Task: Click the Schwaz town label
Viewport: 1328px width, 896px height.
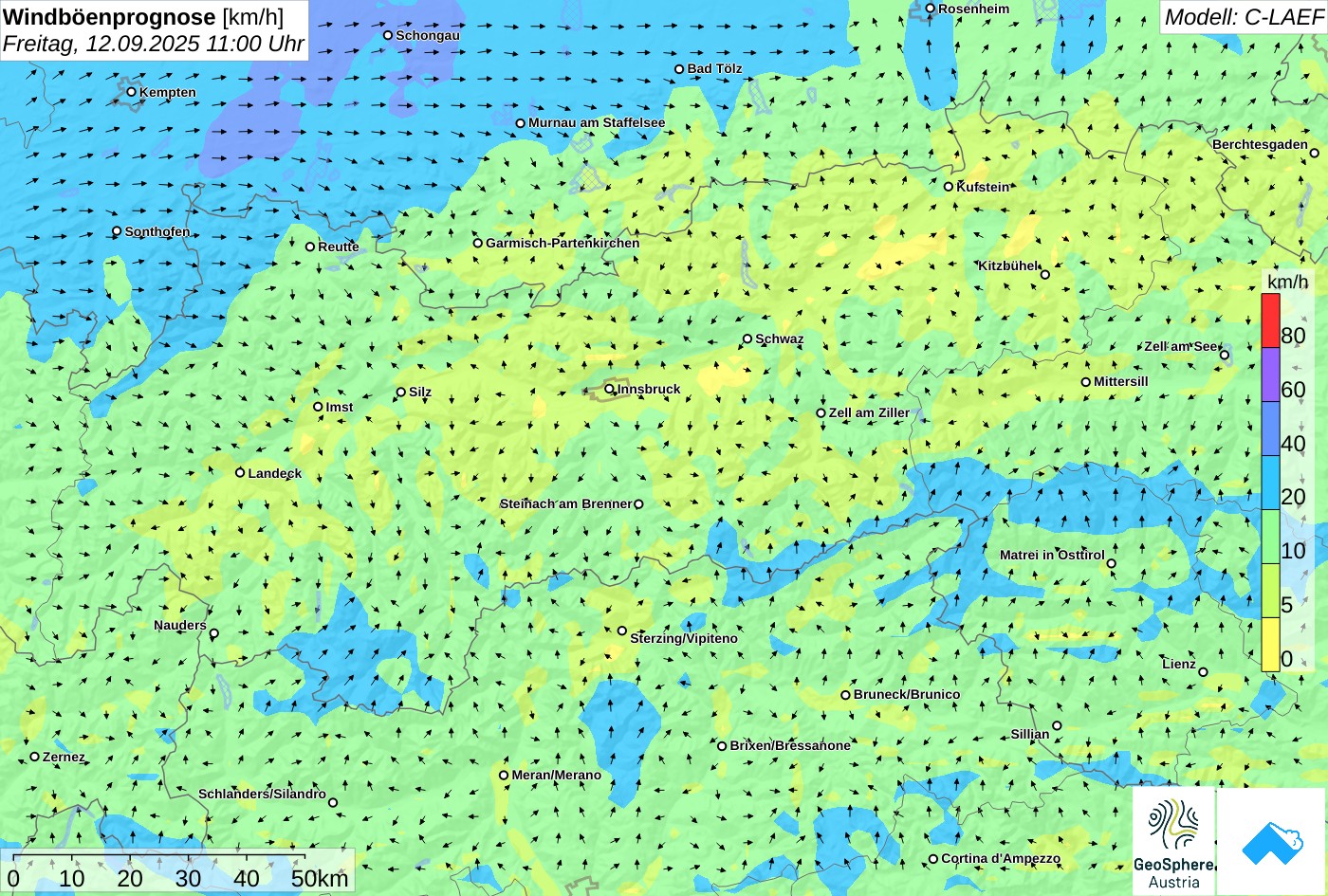Action: click(x=780, y=338)
